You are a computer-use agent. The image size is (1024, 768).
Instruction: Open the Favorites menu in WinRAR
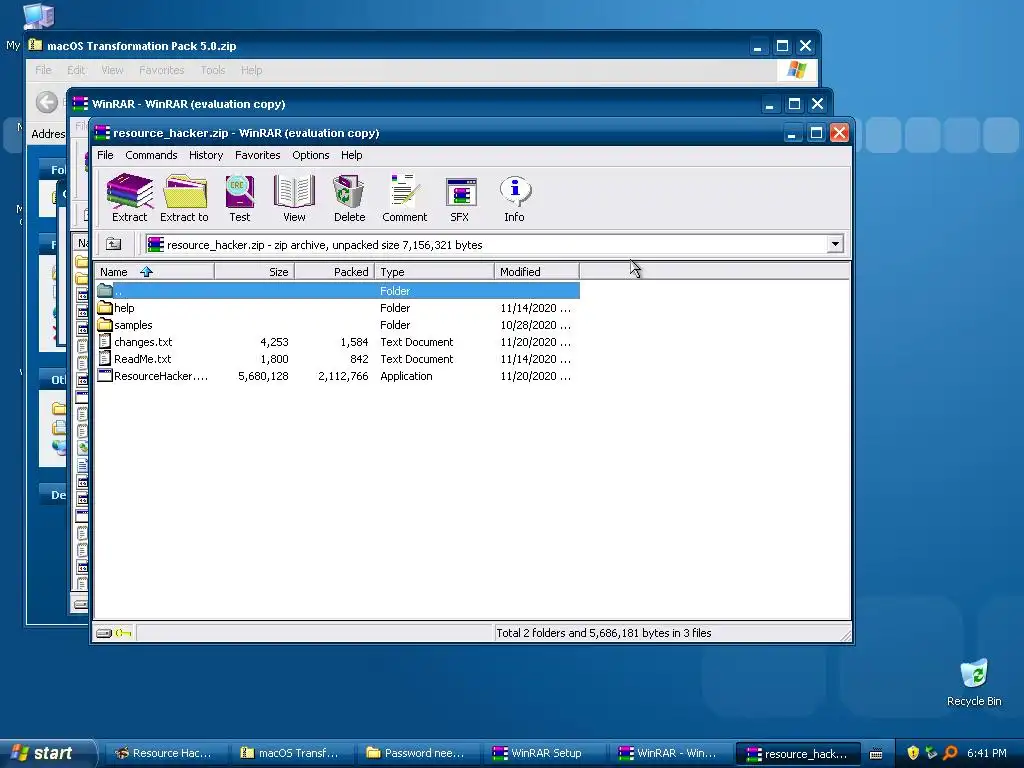(x=257, y=155)
